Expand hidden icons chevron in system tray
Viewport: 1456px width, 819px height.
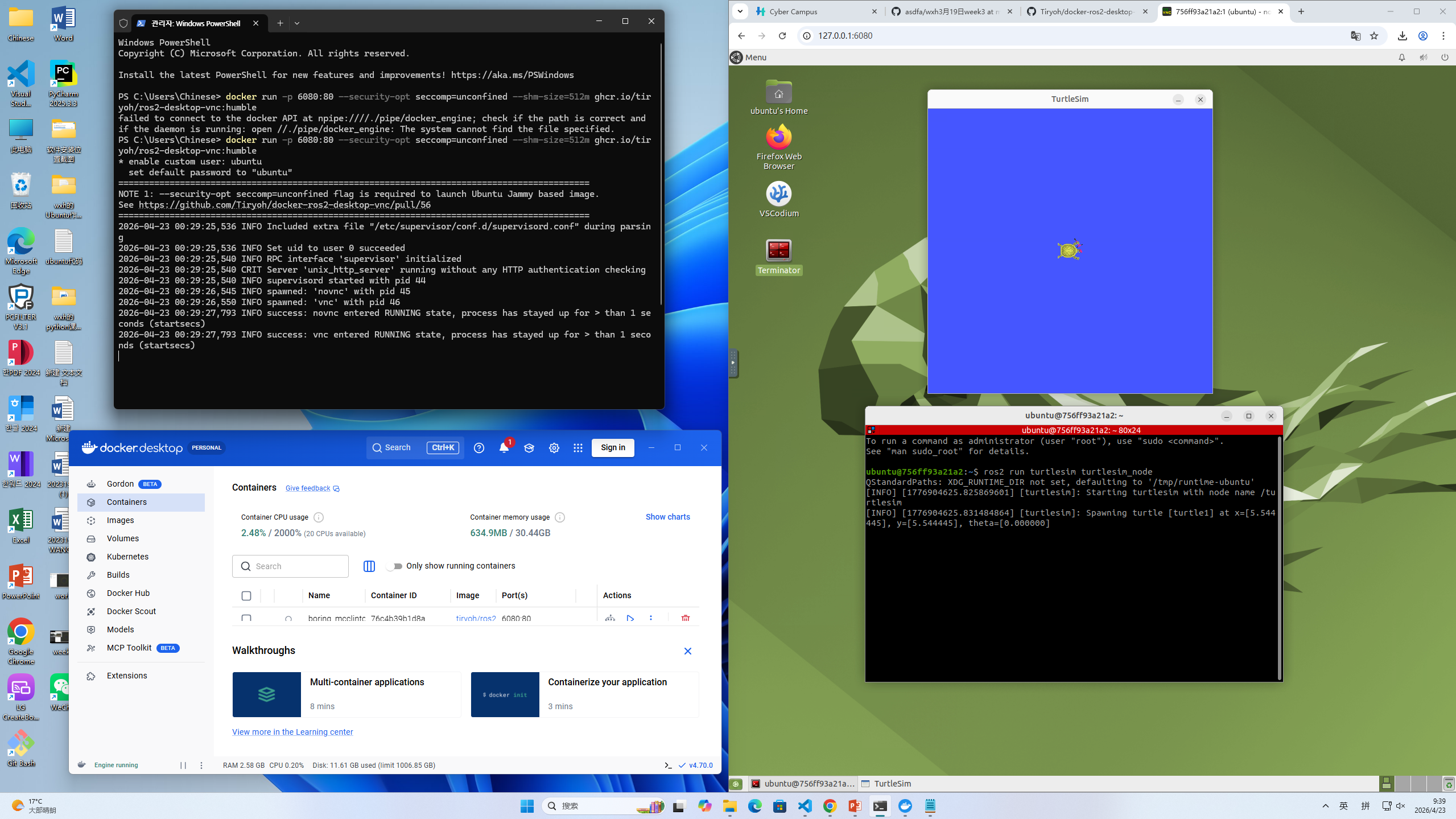click(x=1326, y=806)
